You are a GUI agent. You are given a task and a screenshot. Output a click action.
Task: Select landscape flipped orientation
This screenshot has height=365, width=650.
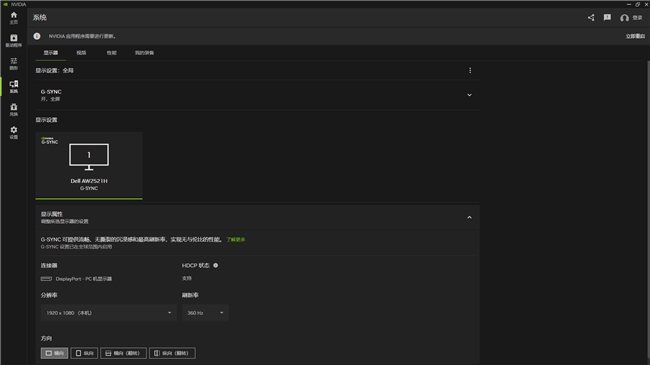tap(124, 353)
